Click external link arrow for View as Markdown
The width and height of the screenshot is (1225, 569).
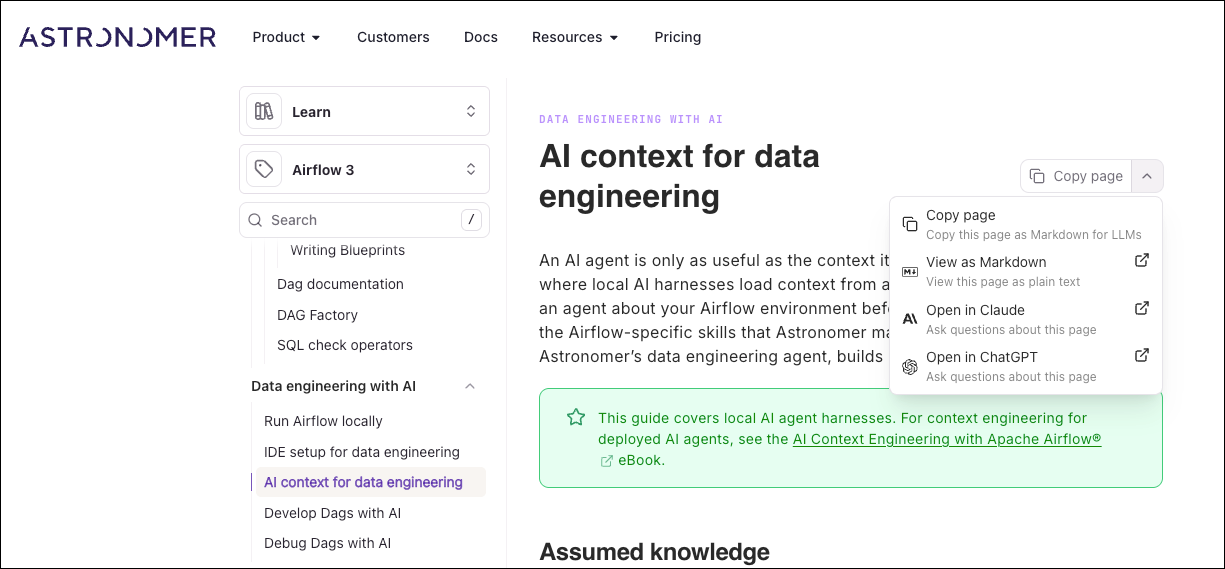tap(1141, 261)
